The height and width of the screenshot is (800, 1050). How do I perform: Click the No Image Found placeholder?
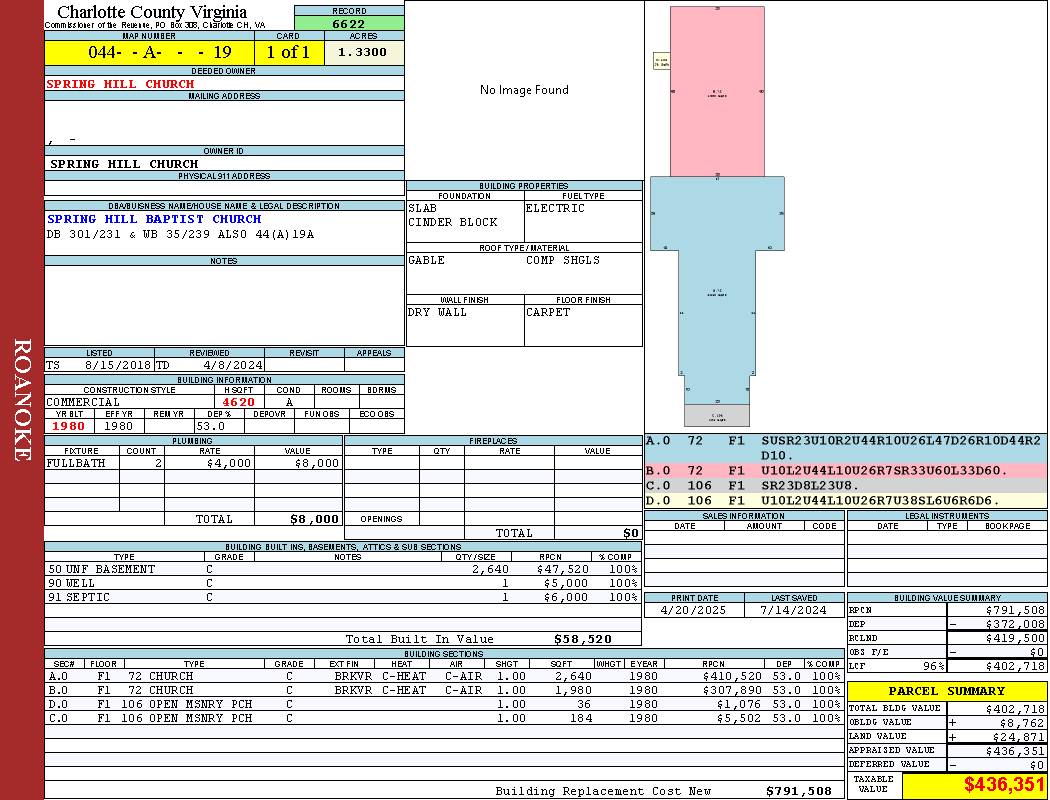(x=524, y=90)
